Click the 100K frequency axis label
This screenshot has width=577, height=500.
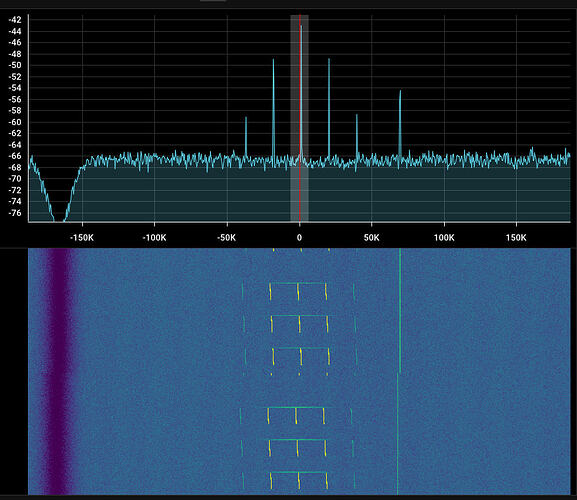tap(444, 238)
